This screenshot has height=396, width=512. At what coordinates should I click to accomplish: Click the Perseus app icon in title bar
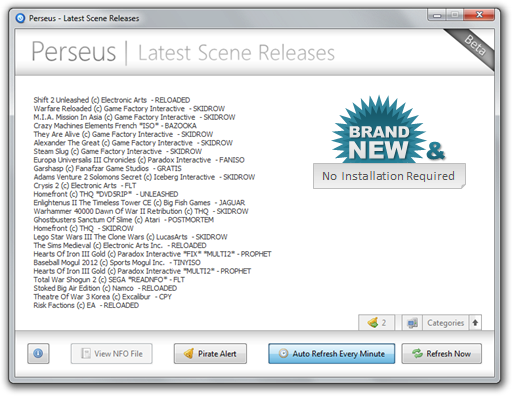[20, 18]
